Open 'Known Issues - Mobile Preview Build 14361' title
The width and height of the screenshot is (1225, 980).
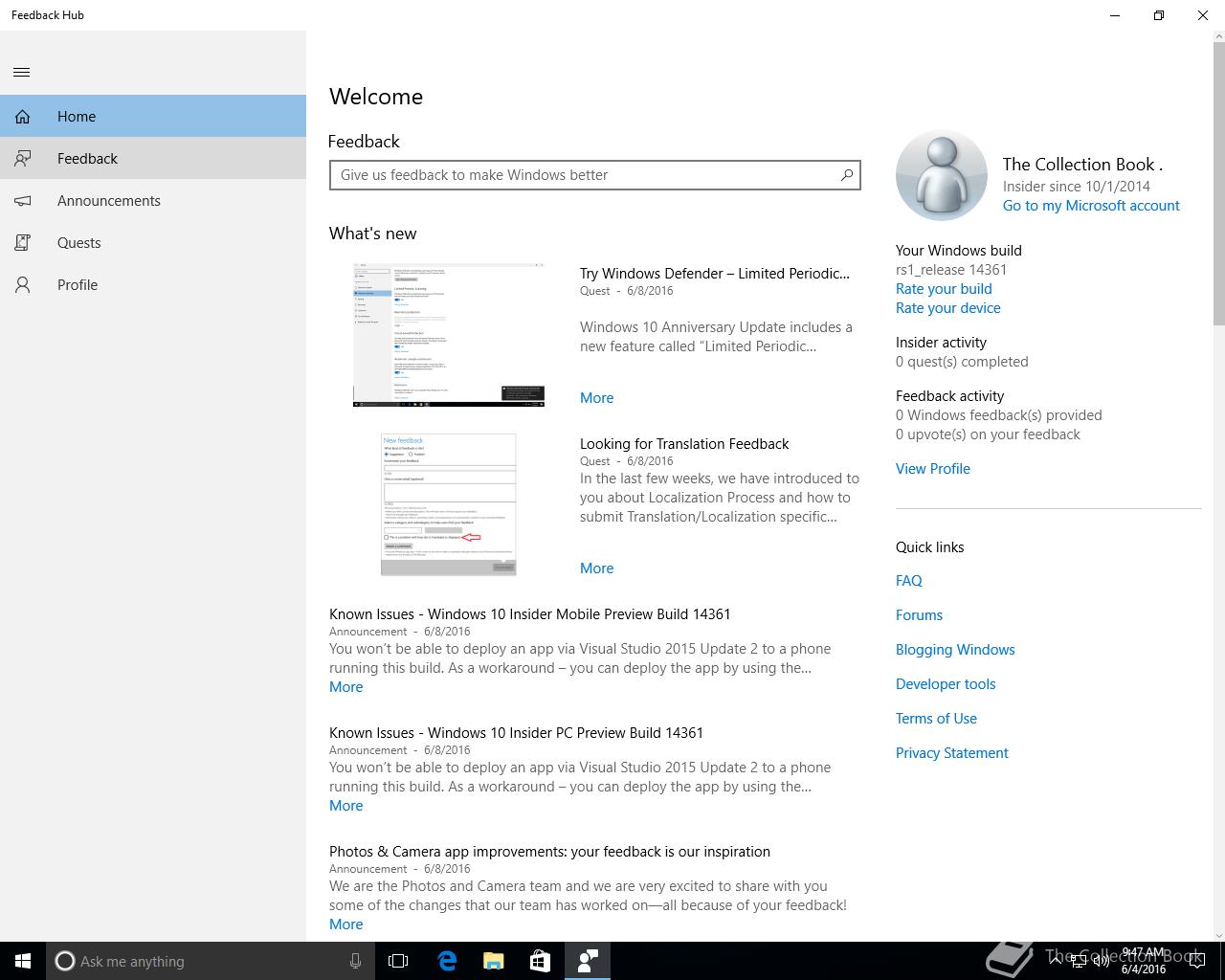tap(530, 614)
